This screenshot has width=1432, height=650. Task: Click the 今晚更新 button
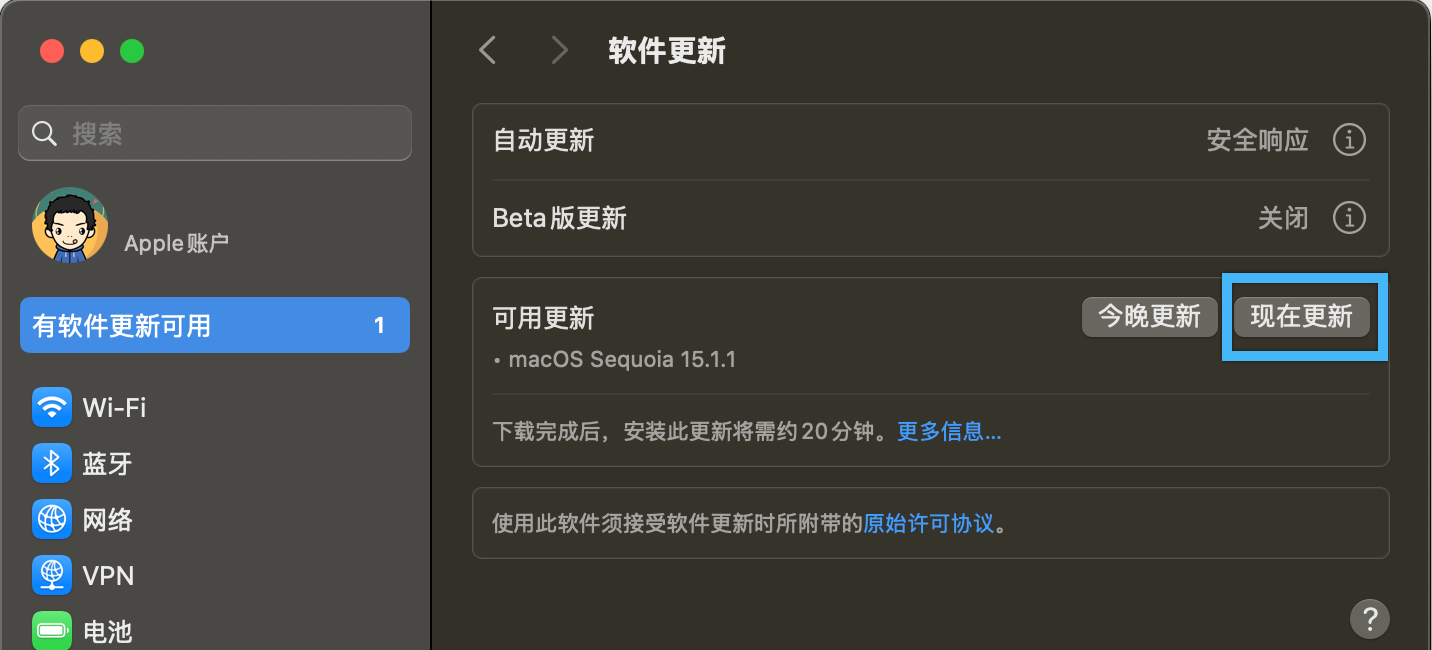(1149, 317)
